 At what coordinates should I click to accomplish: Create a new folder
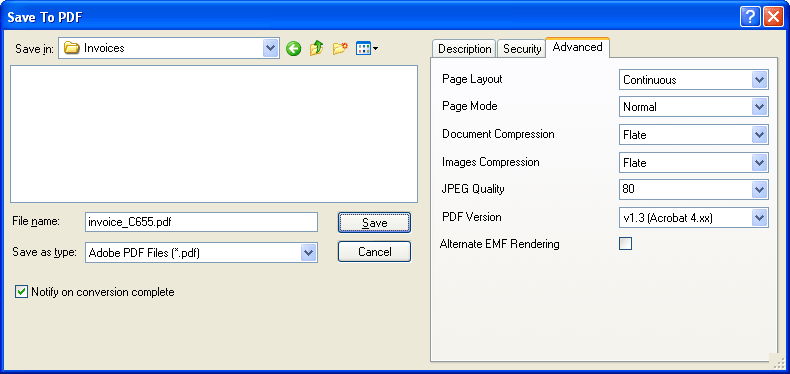coord(340,48)
